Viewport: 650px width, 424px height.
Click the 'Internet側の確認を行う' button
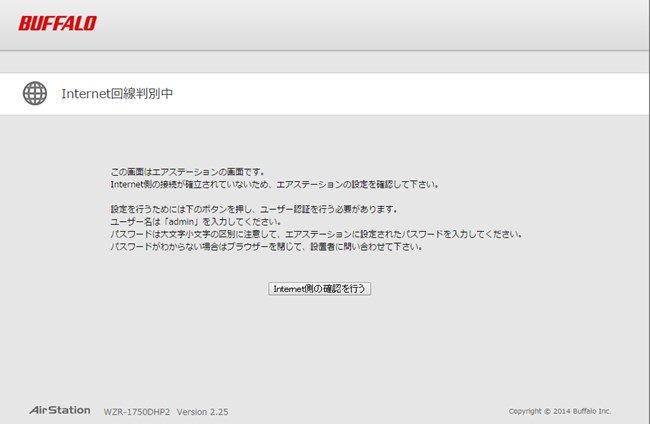point(320,288)
